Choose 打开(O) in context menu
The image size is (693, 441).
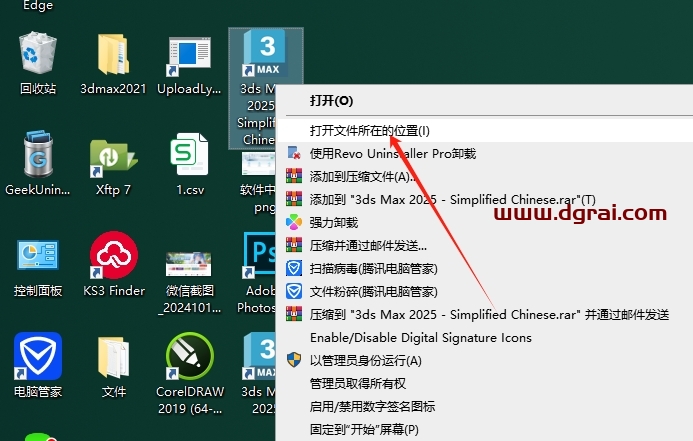click(484, 101)
